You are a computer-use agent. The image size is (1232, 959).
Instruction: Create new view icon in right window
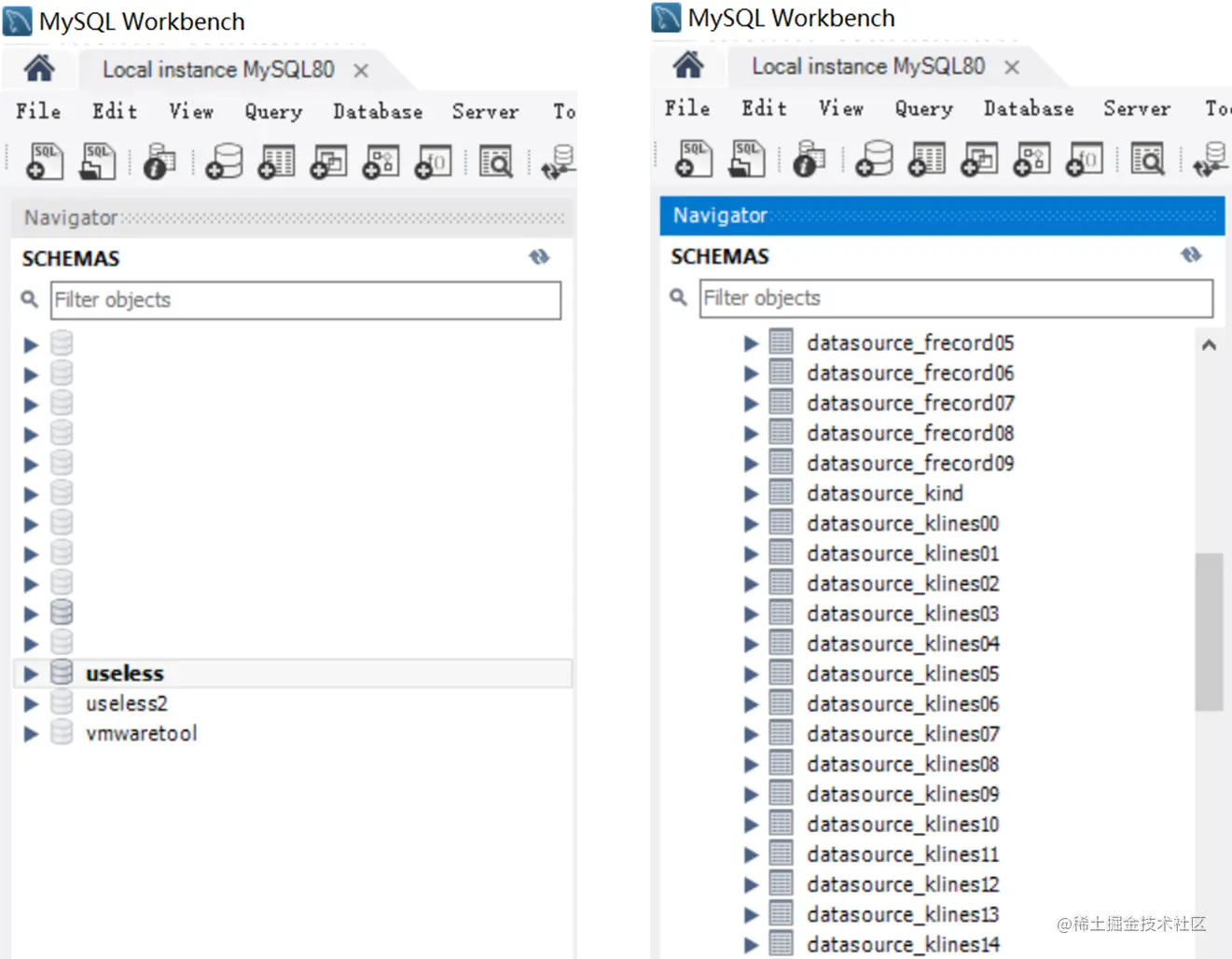click(x=979, y=158)
